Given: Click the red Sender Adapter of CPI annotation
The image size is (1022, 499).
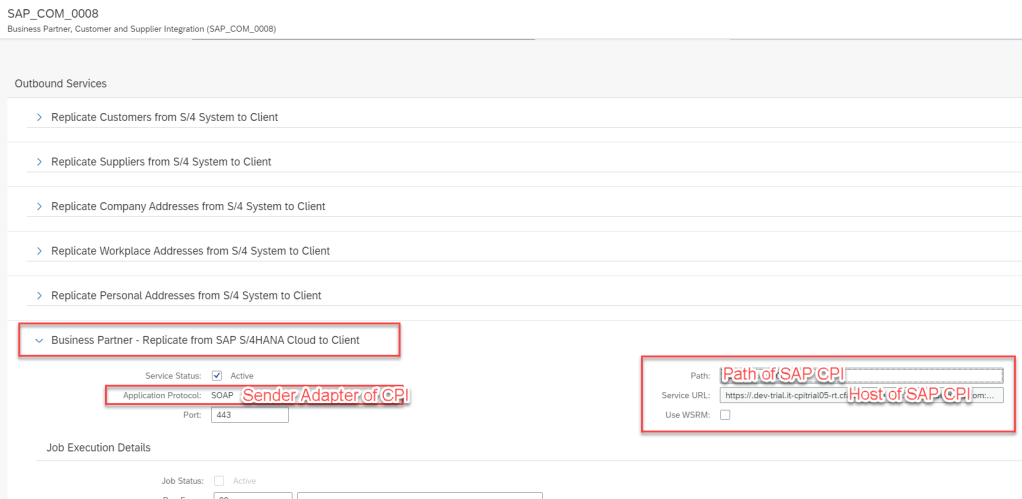Looking at the screenshot, I should click(326, 396).
